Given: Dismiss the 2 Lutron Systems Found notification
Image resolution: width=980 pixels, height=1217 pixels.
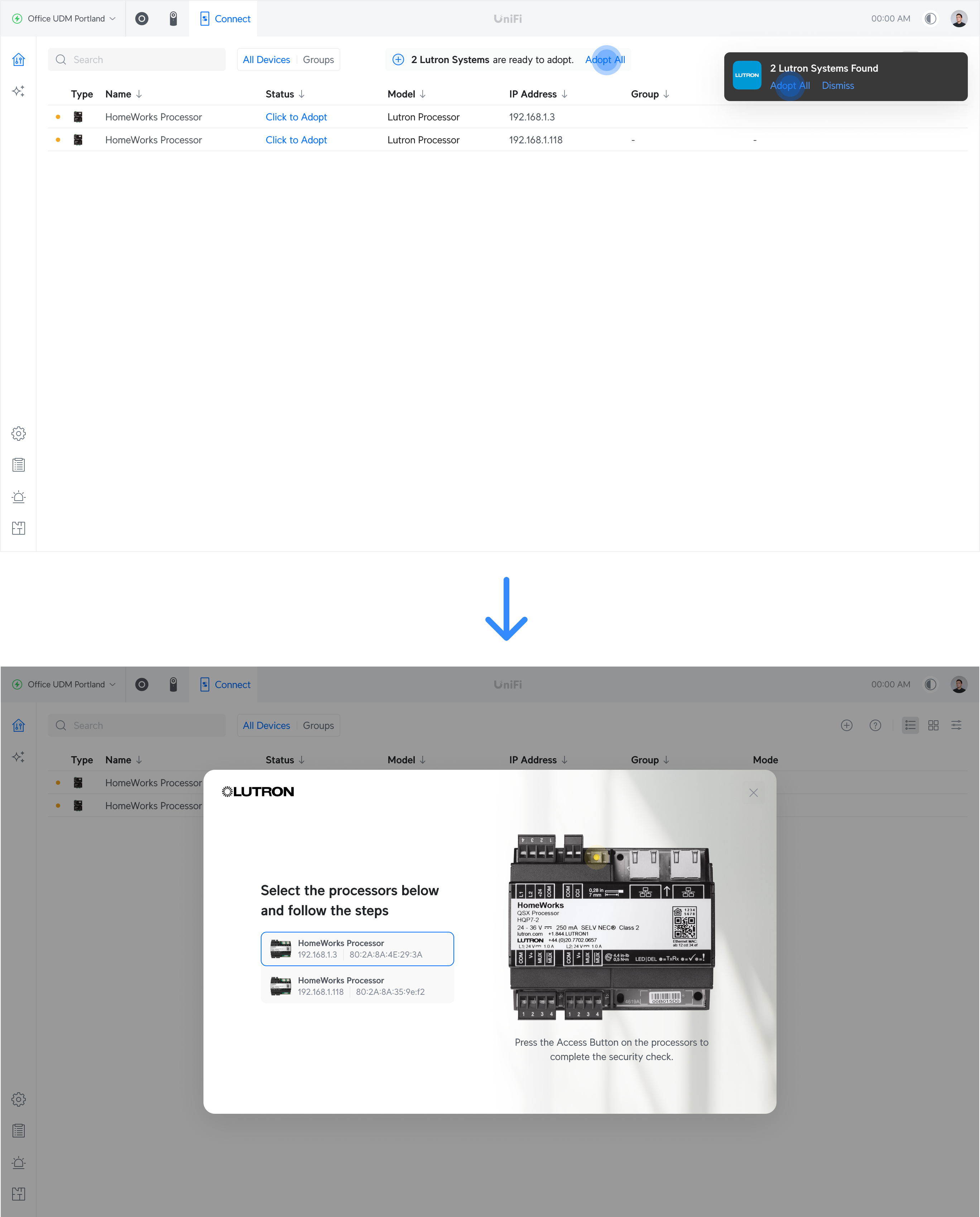Looking at the screenshot, I should pos(838,86).
